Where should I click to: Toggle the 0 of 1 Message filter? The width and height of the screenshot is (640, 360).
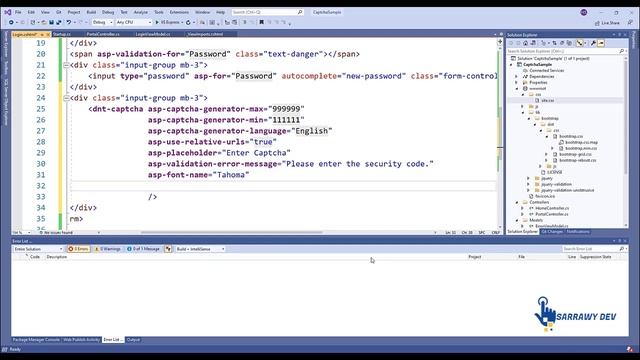[143, 249]
